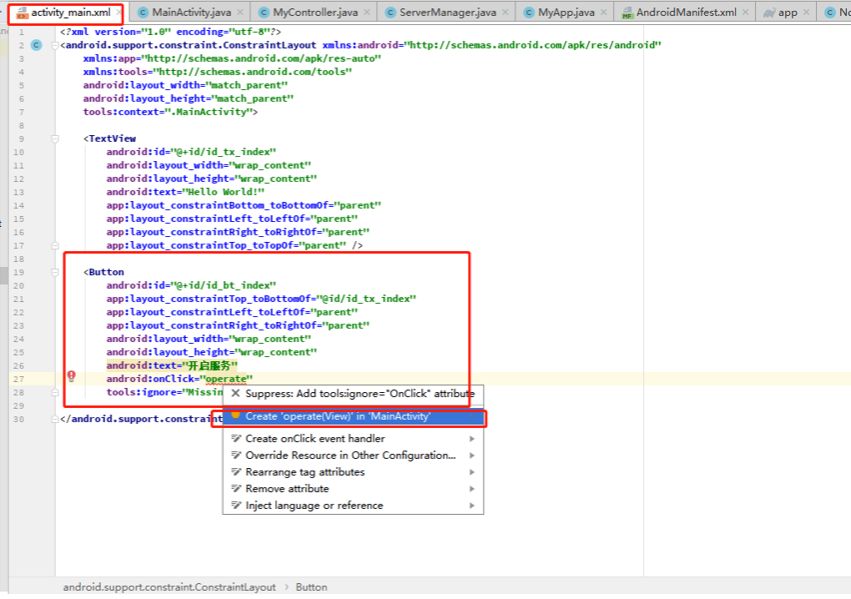
Task: Expand submenu arrow for Inject language or reference
Action: pyautogui.click(x=472, y=506)
